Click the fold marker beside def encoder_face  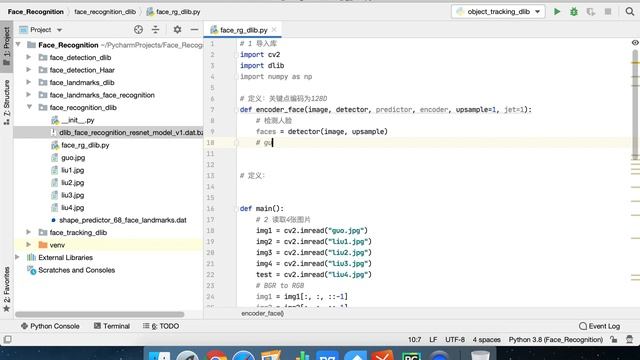pos(236,109)
